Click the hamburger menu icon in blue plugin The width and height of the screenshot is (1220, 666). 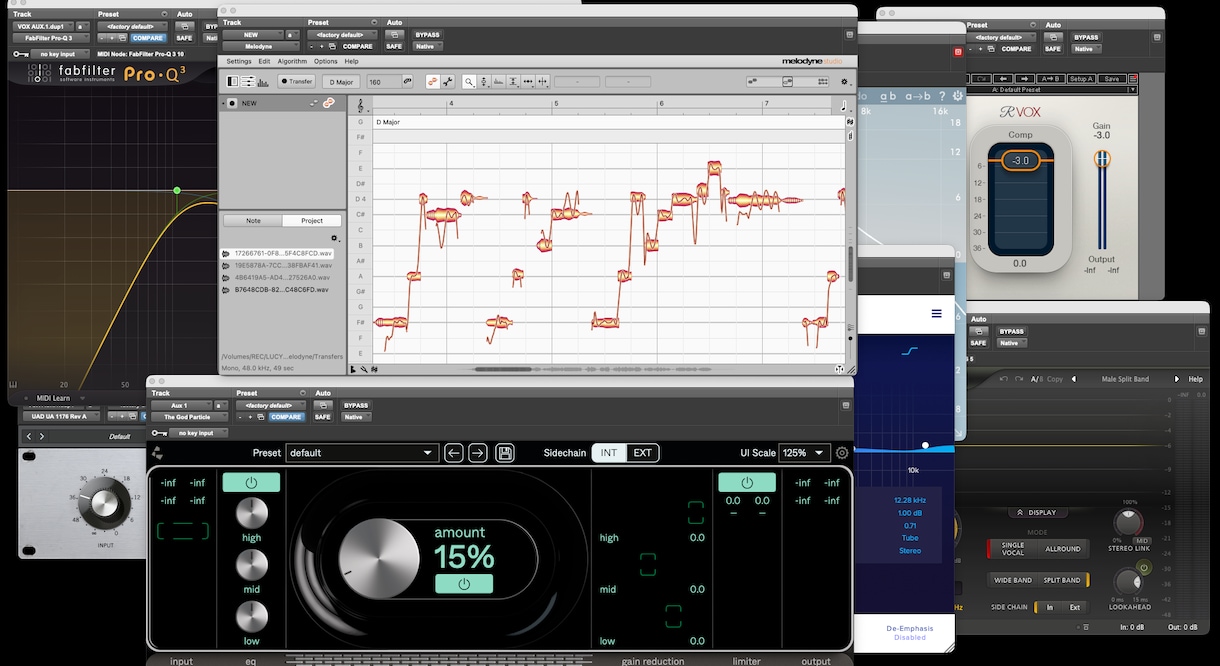pyautogui.click(x=937, y=314)
